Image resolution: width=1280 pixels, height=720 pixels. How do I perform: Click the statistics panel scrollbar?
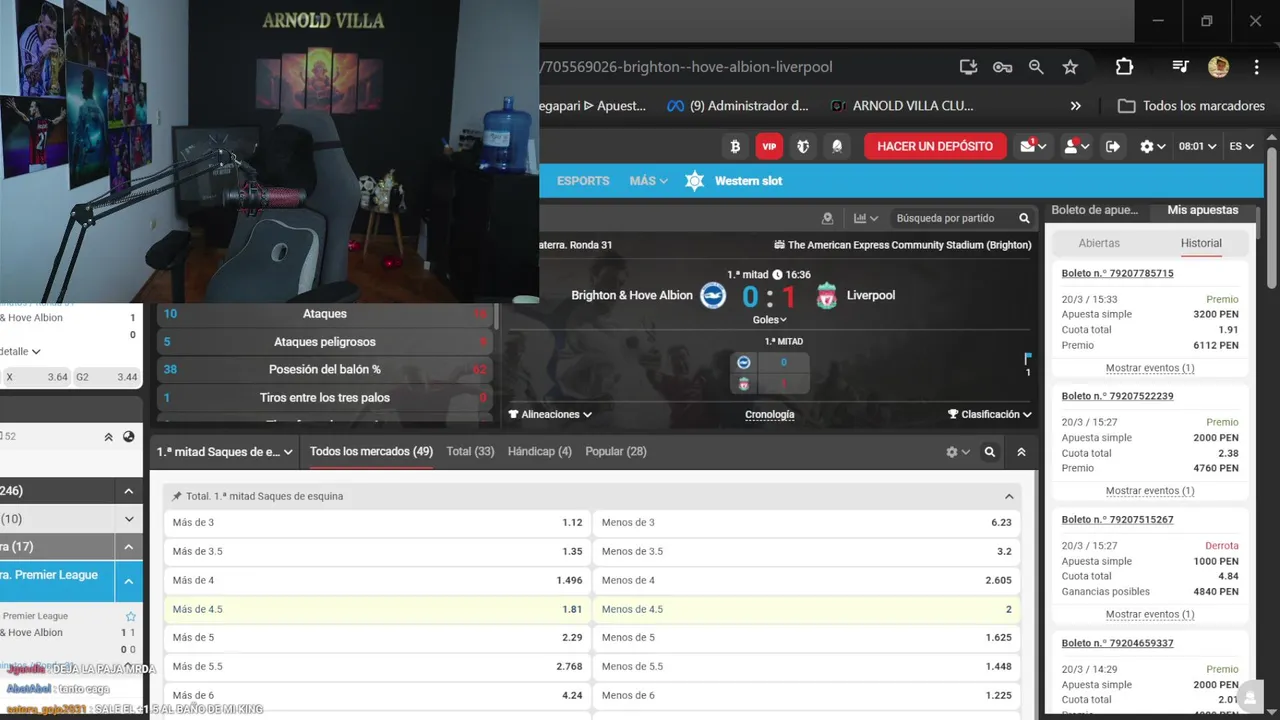point(496,318)
